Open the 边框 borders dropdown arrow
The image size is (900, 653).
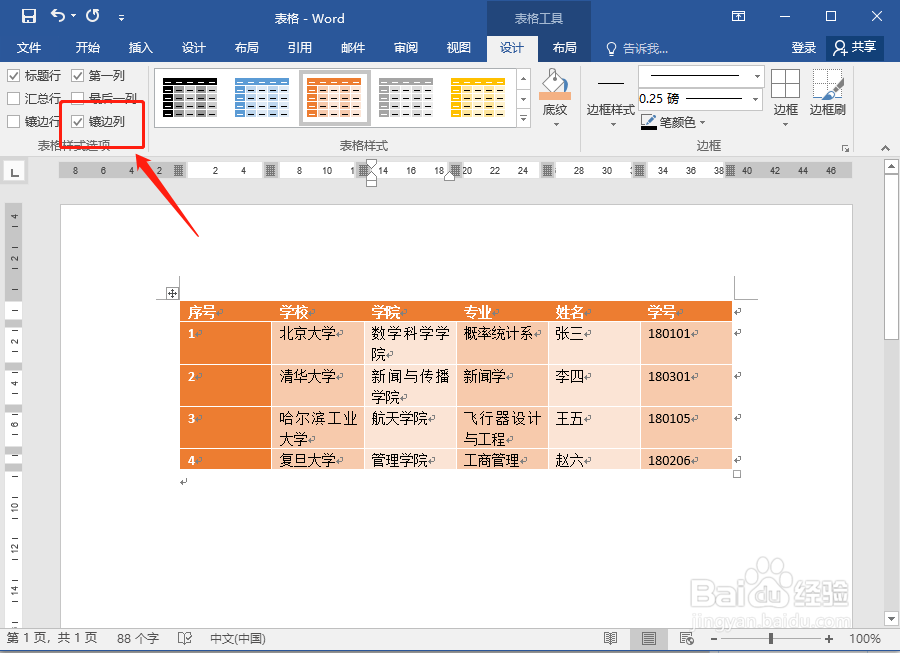[x=785, y=124]
